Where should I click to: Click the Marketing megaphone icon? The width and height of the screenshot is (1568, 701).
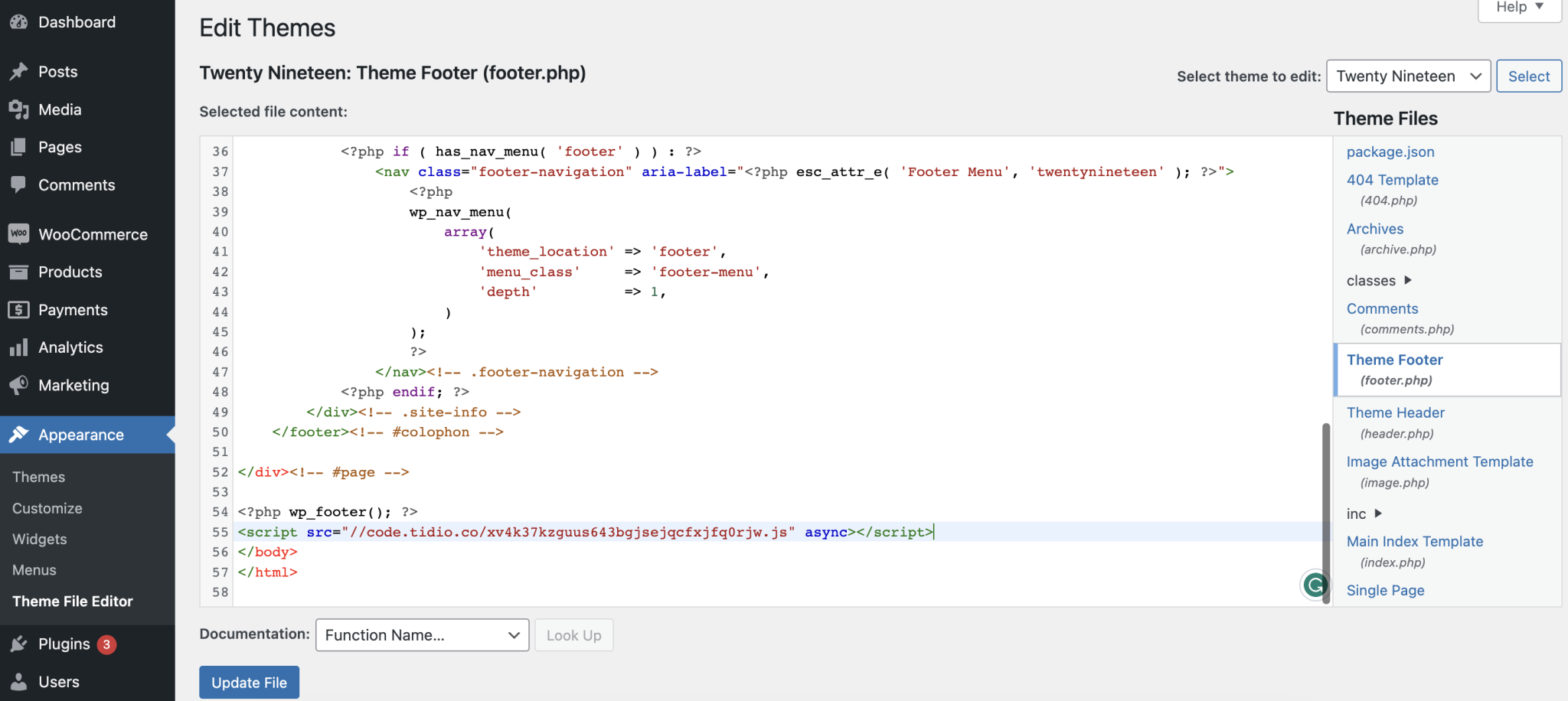coord(19,385)
